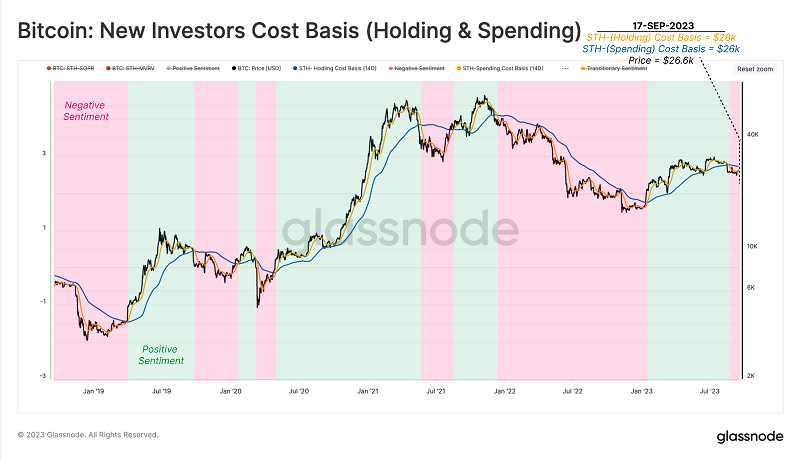
Task: Click the glassnode logo at bottom right
Action: 749,437
